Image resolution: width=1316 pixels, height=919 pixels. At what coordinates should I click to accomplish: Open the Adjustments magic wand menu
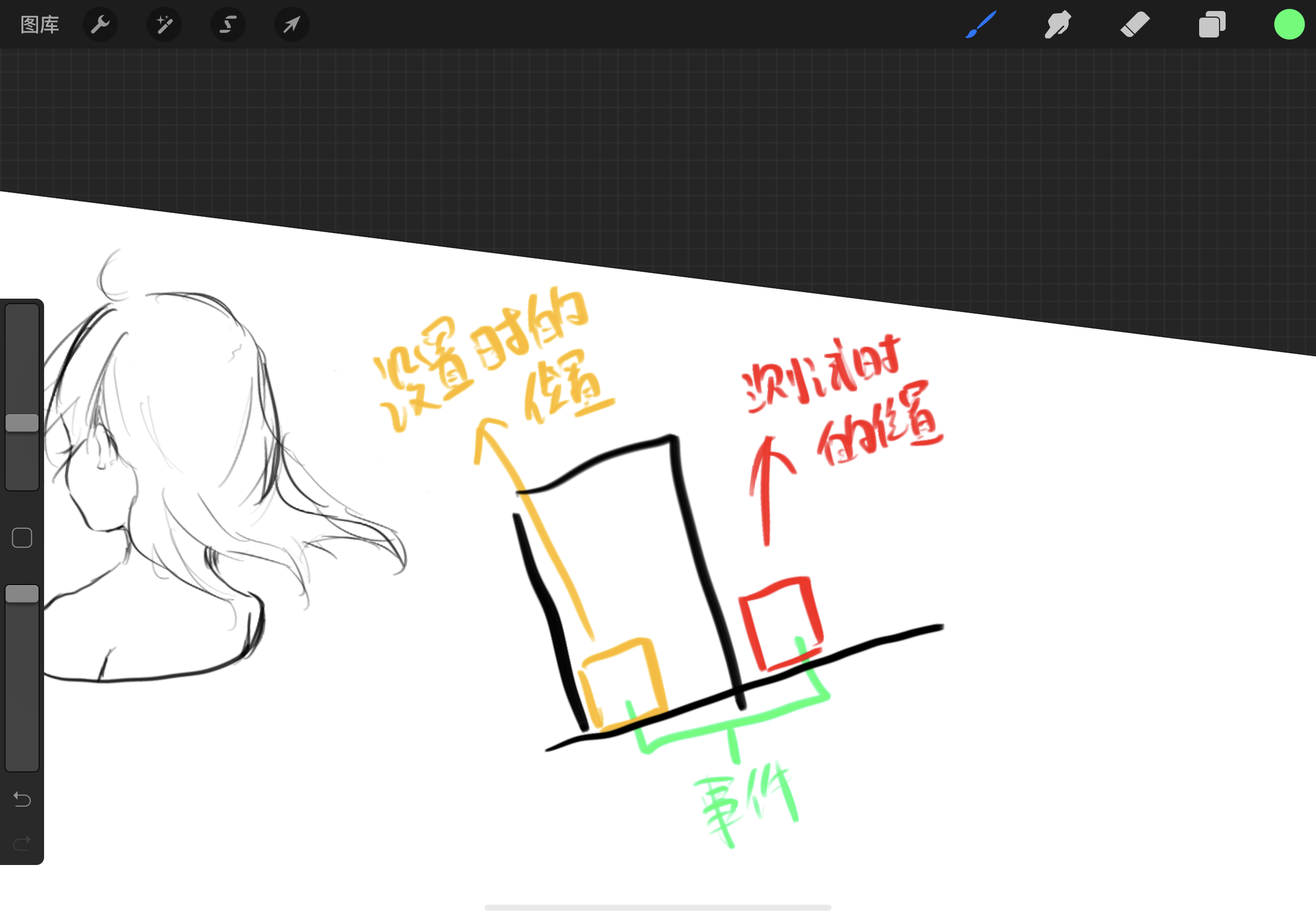click(x=164, y=25)
